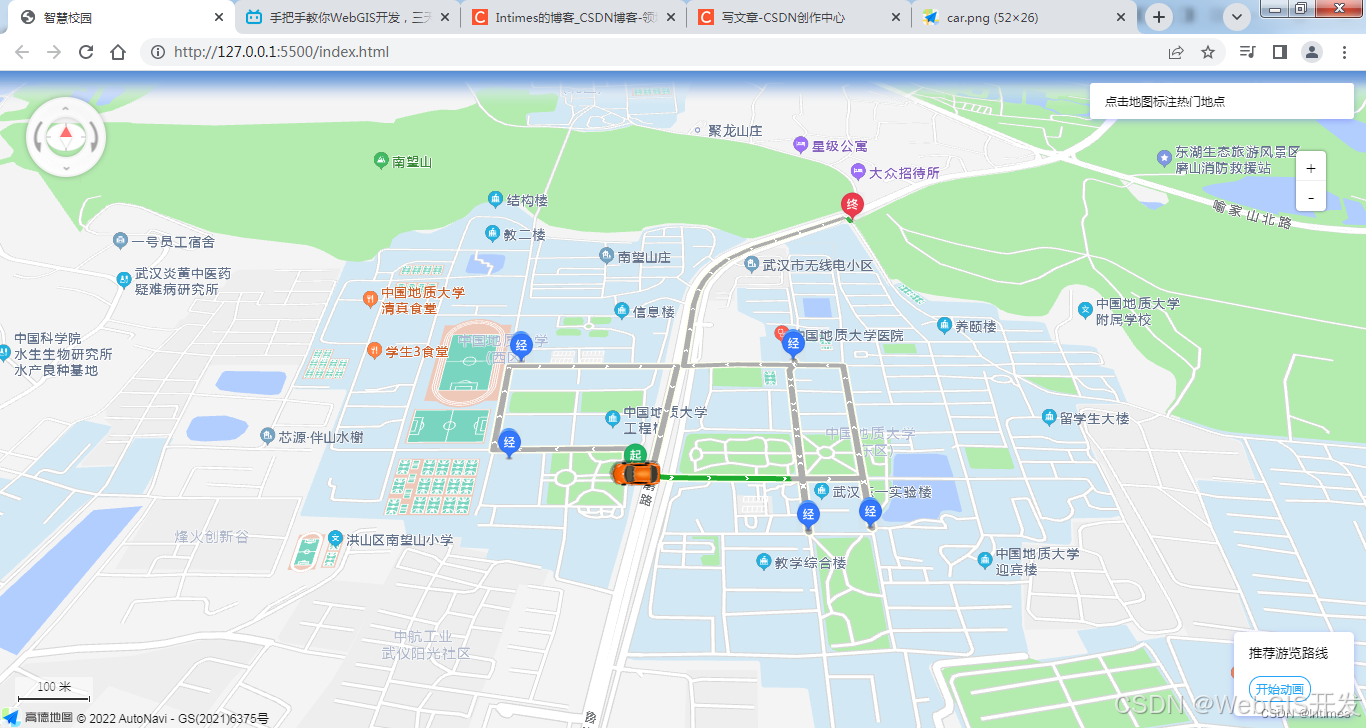1366x728 pixels.
Task: Click the 芯源·伴山水榭 POI icon
Action: (267, 436)
